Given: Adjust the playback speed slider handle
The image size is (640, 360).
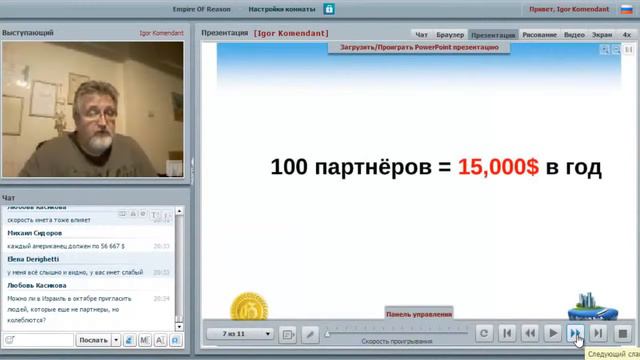Looking at the screenshot, I should coord(327,334).
